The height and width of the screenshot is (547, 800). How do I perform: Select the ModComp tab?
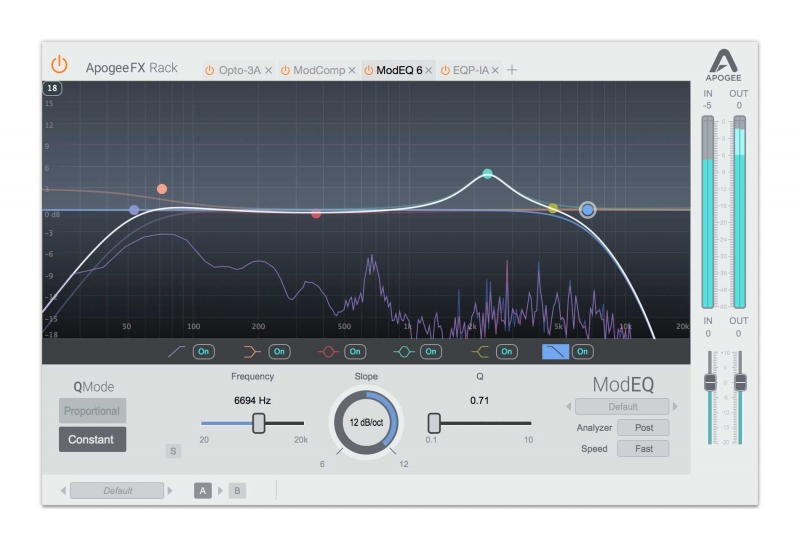click(319, 70)
